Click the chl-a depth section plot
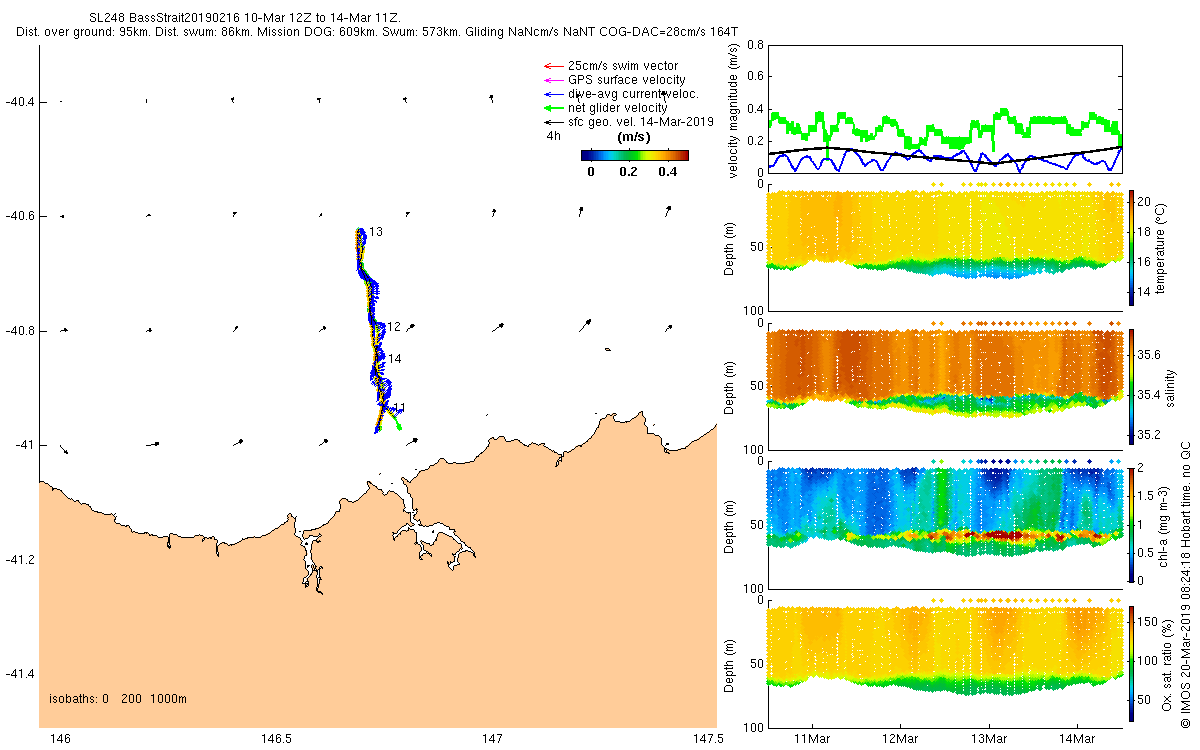Screen dimensions: 1200x750 (944, 525)
